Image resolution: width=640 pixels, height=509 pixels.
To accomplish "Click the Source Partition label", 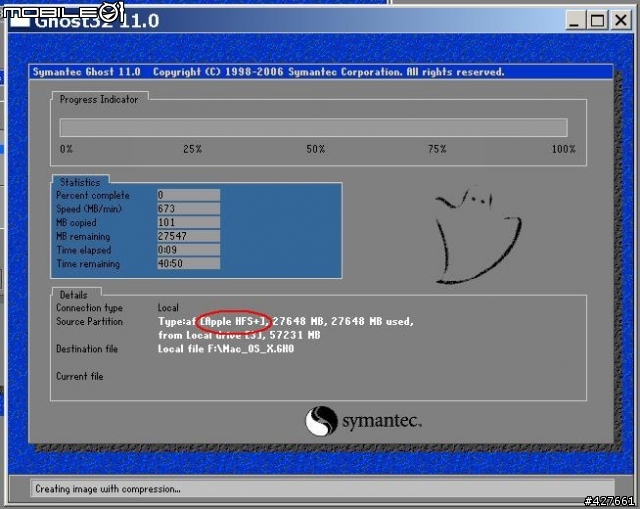I will (89, 321).
